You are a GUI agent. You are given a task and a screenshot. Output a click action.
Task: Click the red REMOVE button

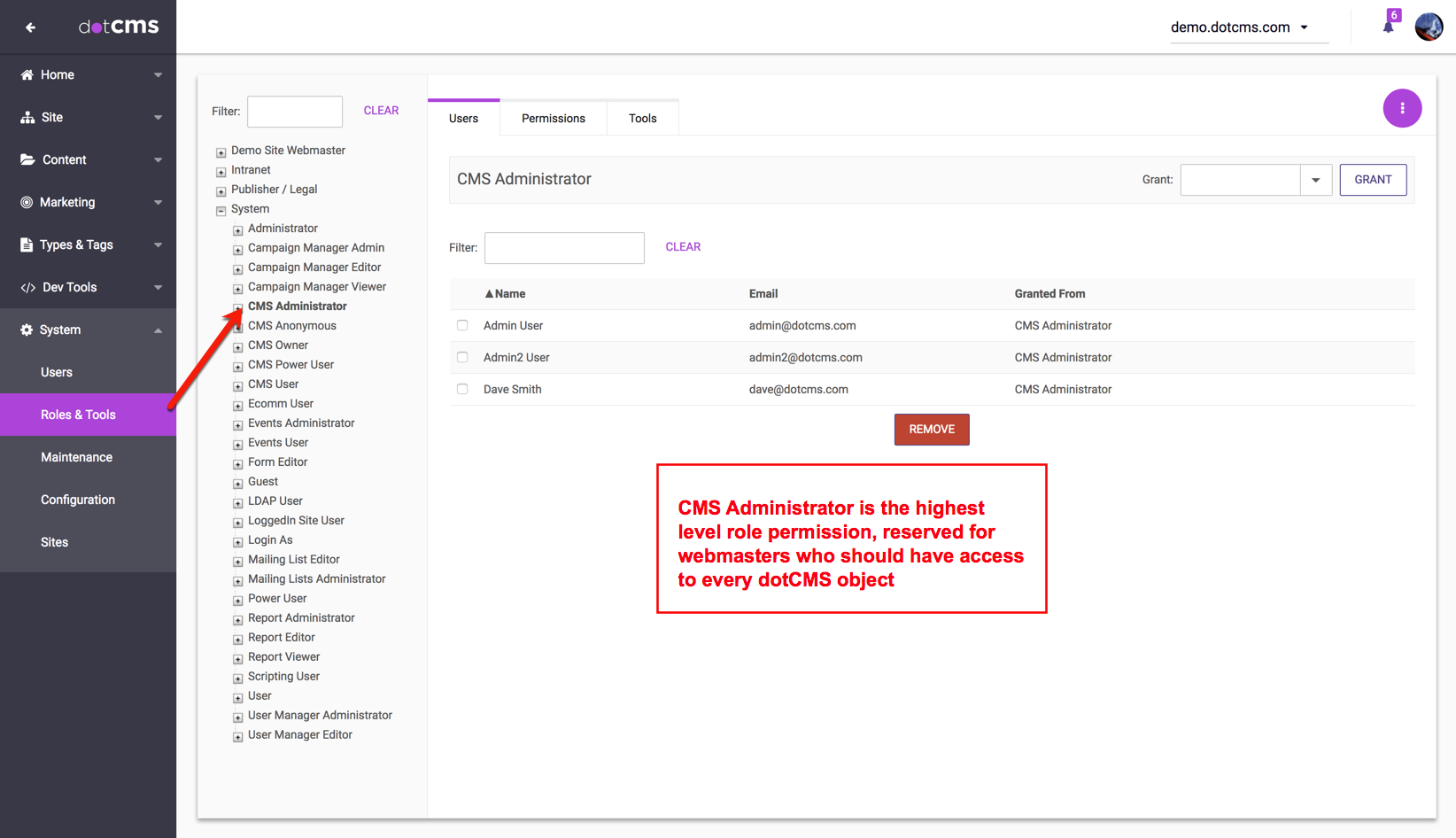[932, 430]
